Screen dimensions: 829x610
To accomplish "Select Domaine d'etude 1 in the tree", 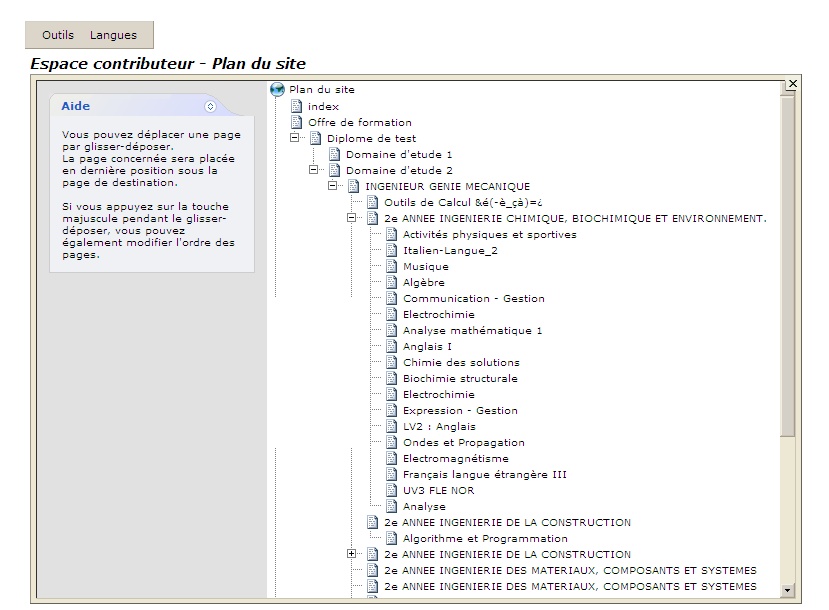I will [x=399, y=154].
